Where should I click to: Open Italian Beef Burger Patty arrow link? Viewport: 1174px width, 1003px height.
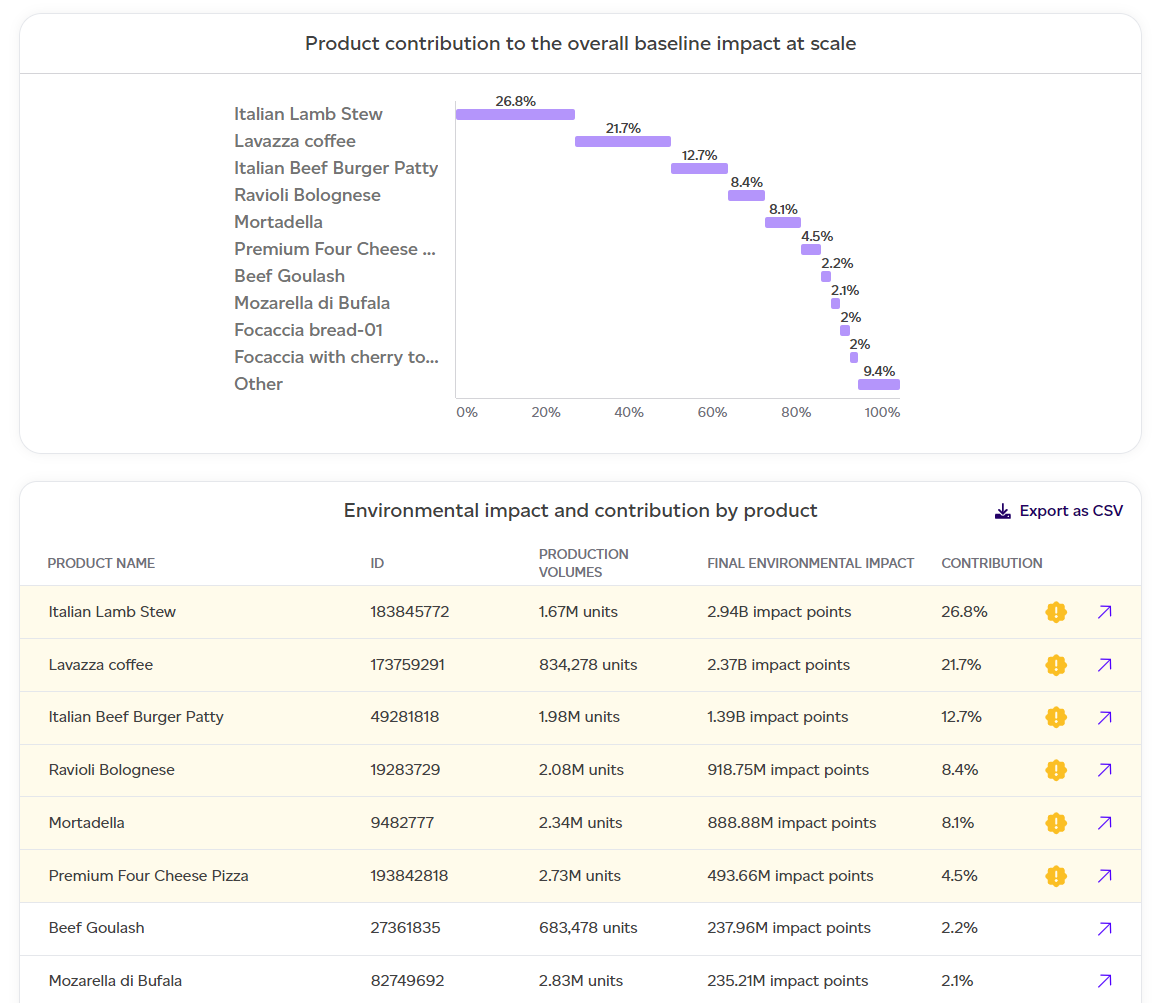(1104, 717)
